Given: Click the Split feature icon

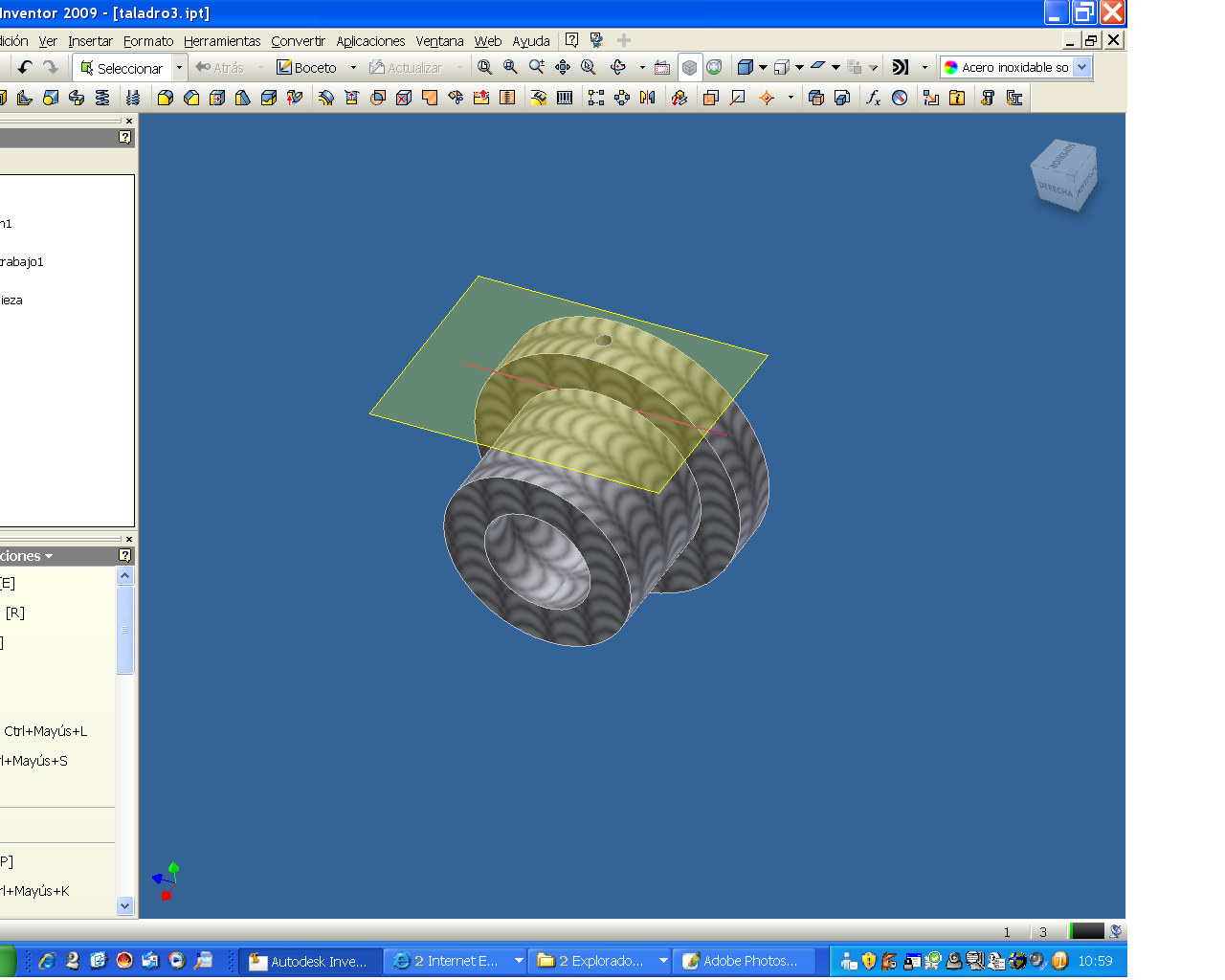Looking at the screenshot, I should [x=269, y=98].
